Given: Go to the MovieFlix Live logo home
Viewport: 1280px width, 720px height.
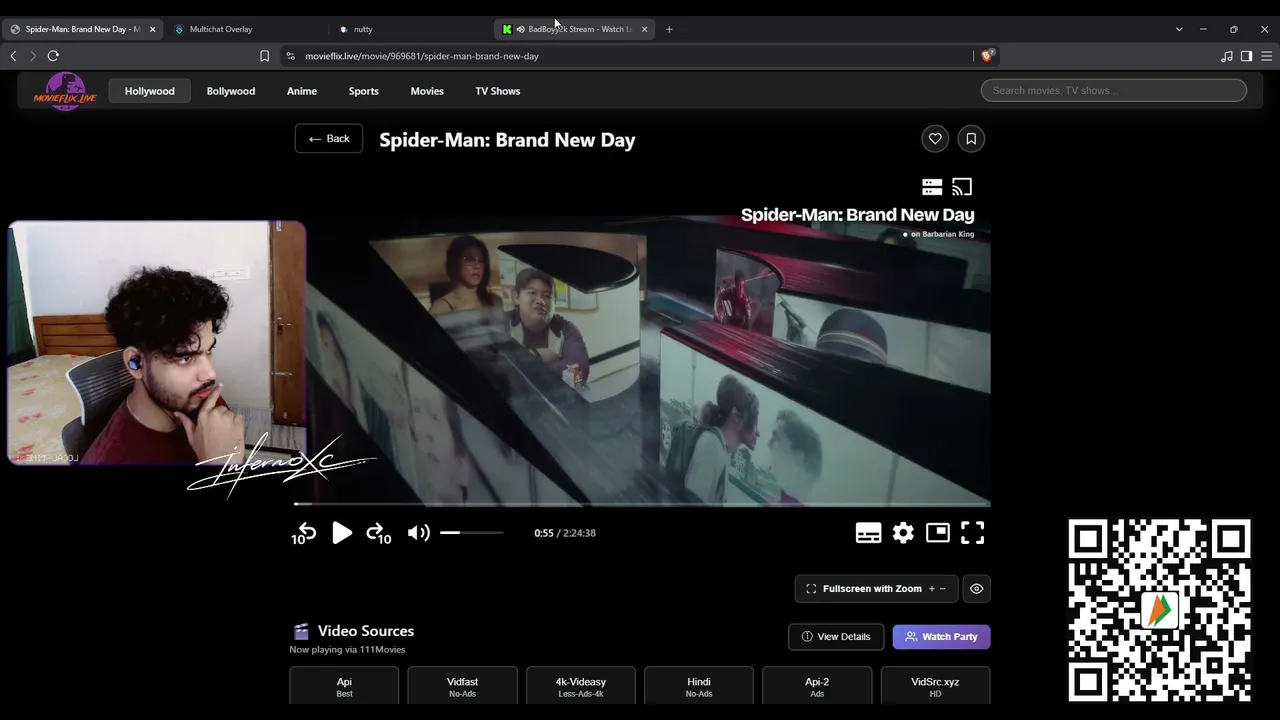Looking at the screenshot, I should [x=65, y=91].
